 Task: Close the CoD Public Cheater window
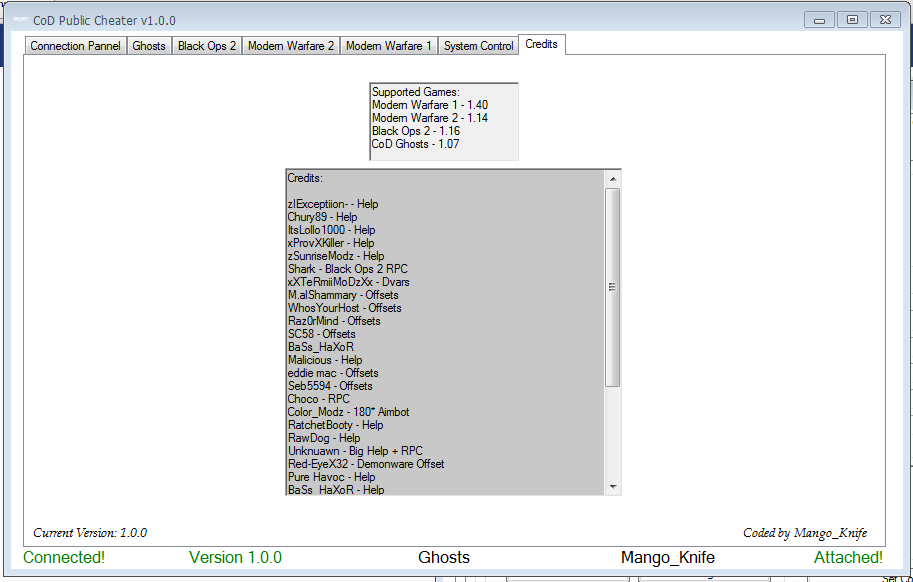click(x=885, y=20)
